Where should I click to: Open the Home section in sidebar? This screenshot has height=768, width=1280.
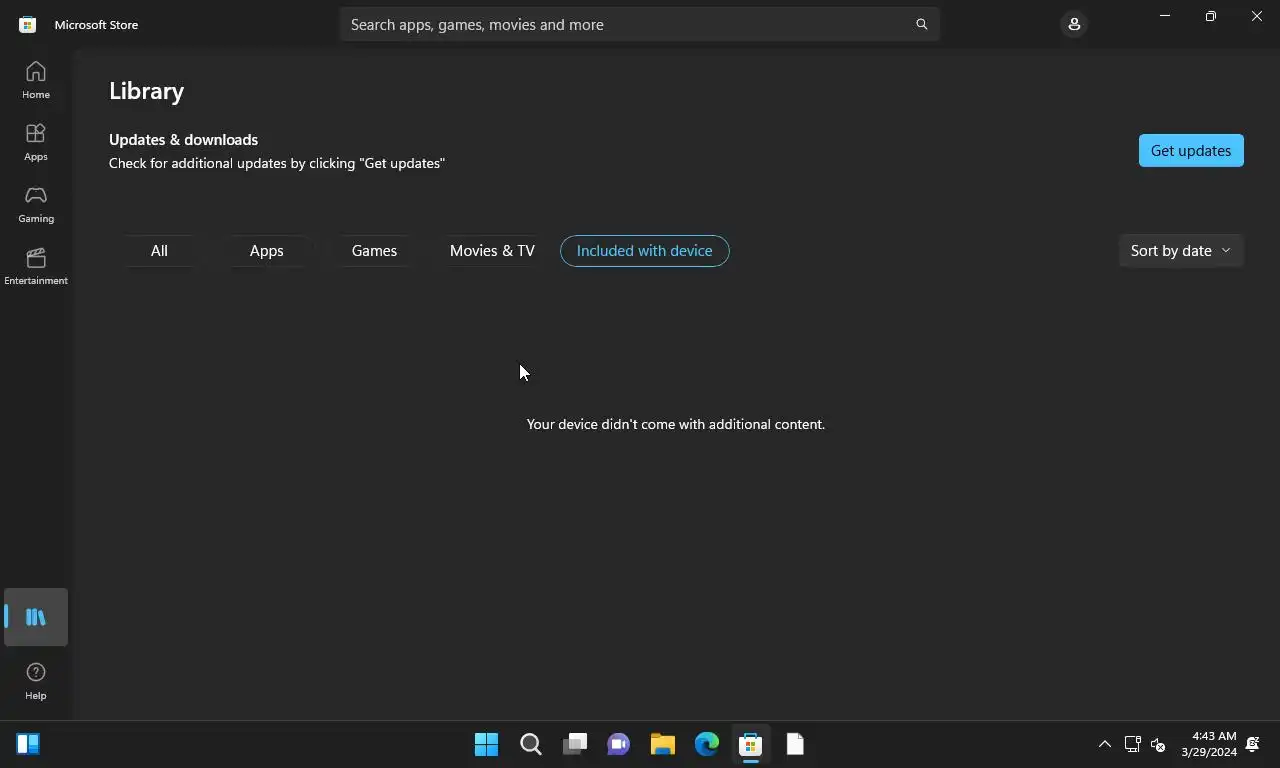coord(36,80)
